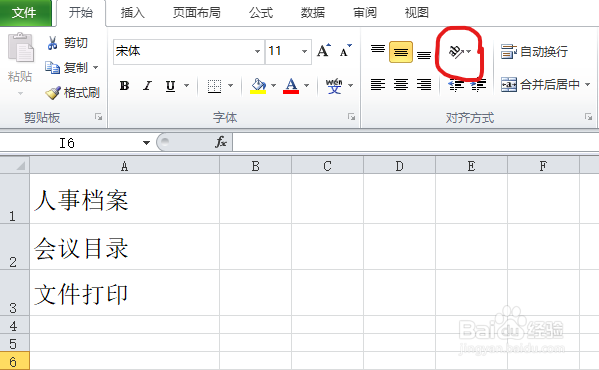Screen dimensions: 599x370
Task: Increase font size with large A
Action: tap(324, 50)
